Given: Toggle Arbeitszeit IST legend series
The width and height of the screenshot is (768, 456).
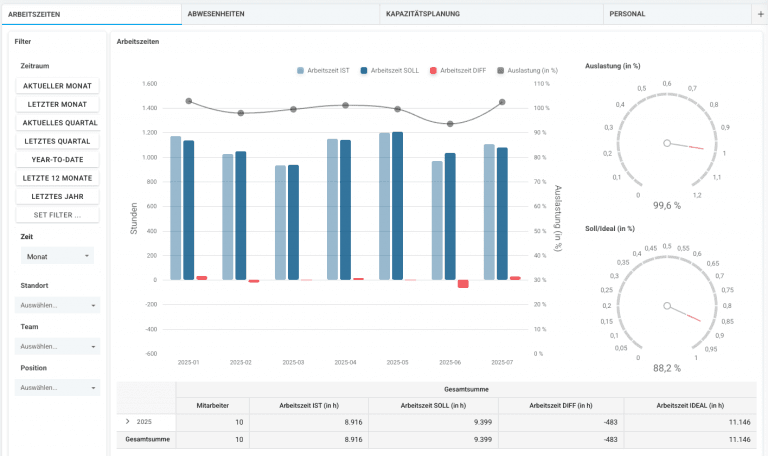Looking at the screenshot, I should click(324, 71).
